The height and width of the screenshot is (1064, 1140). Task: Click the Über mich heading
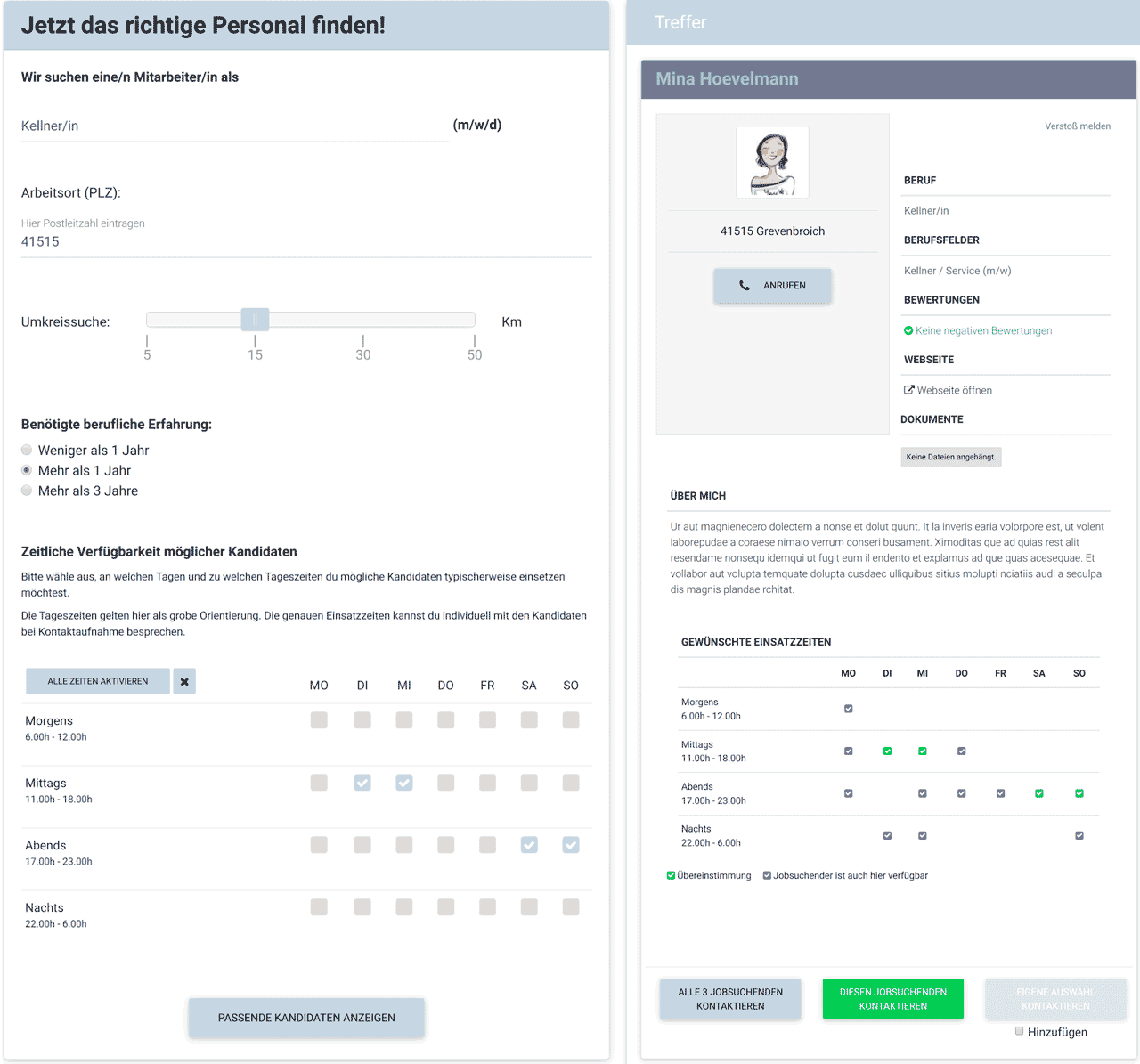(698, 496)
